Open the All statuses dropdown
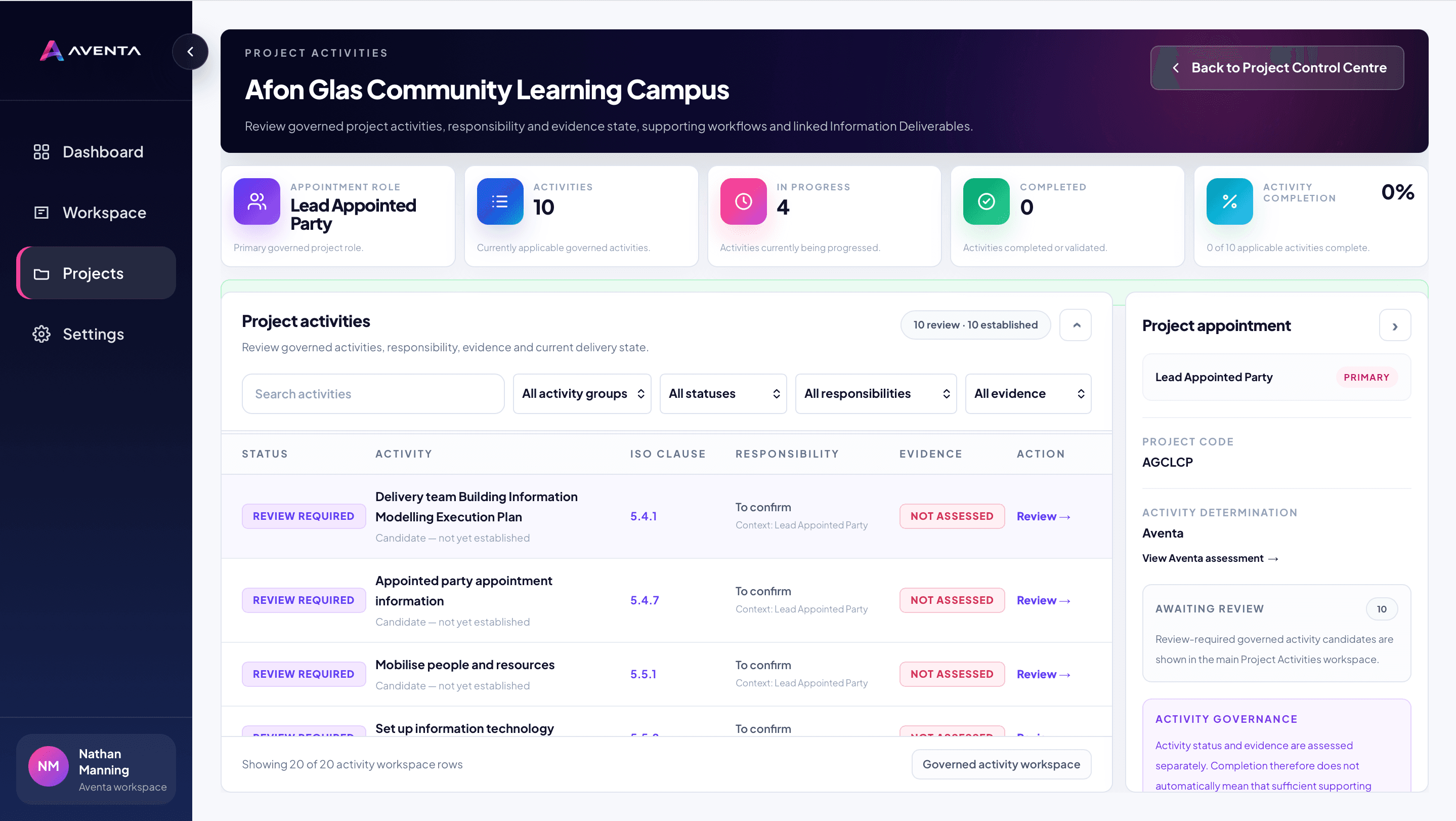 coord(723,393)
